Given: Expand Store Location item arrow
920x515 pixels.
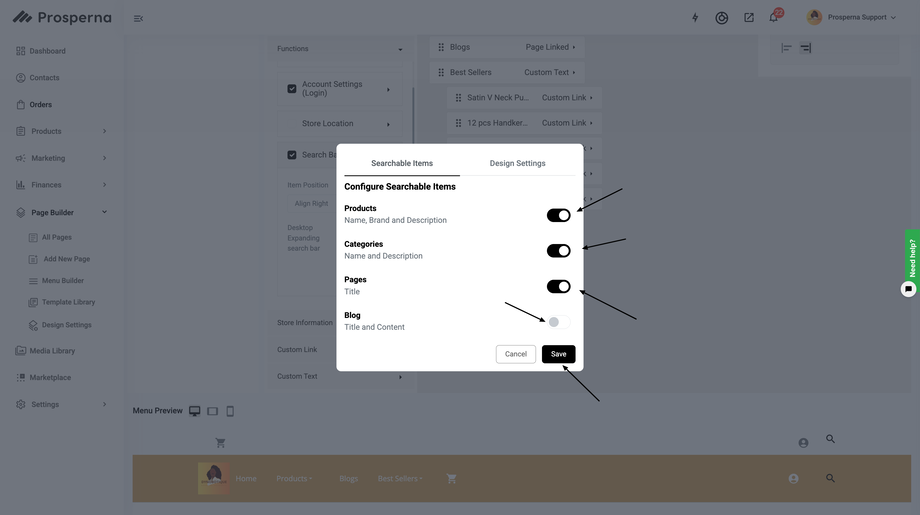Looking at the screenshot, I should click(x=388, y=124).
